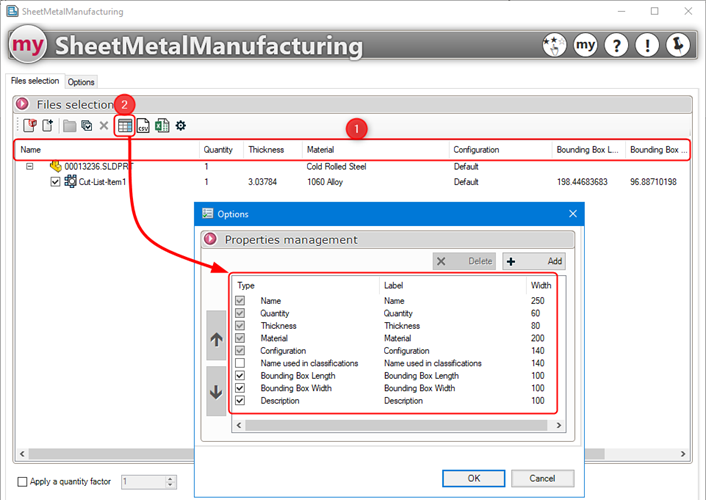Switch to the Options tab

tap(81, 82)
